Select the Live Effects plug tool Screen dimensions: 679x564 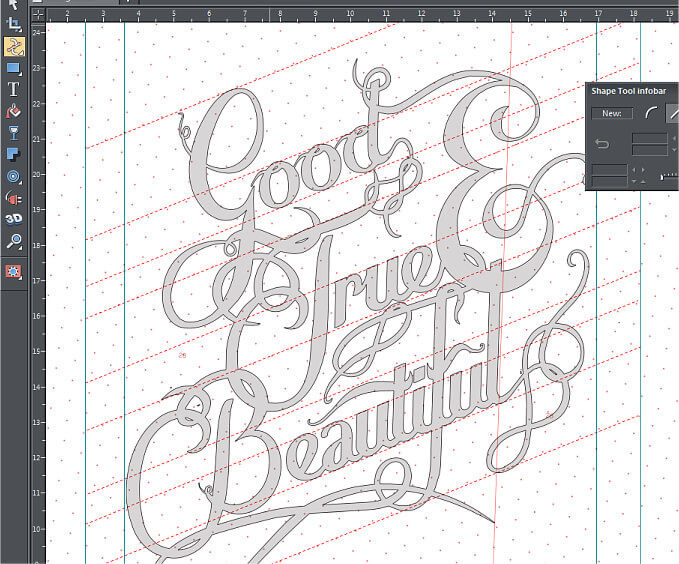(x=14, y=199)
